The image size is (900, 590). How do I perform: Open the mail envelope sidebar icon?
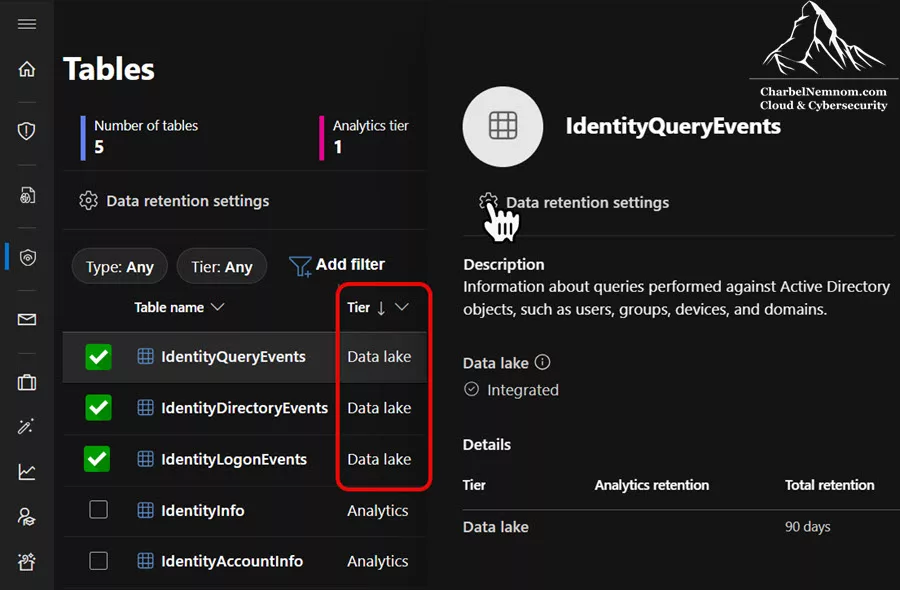27,320
